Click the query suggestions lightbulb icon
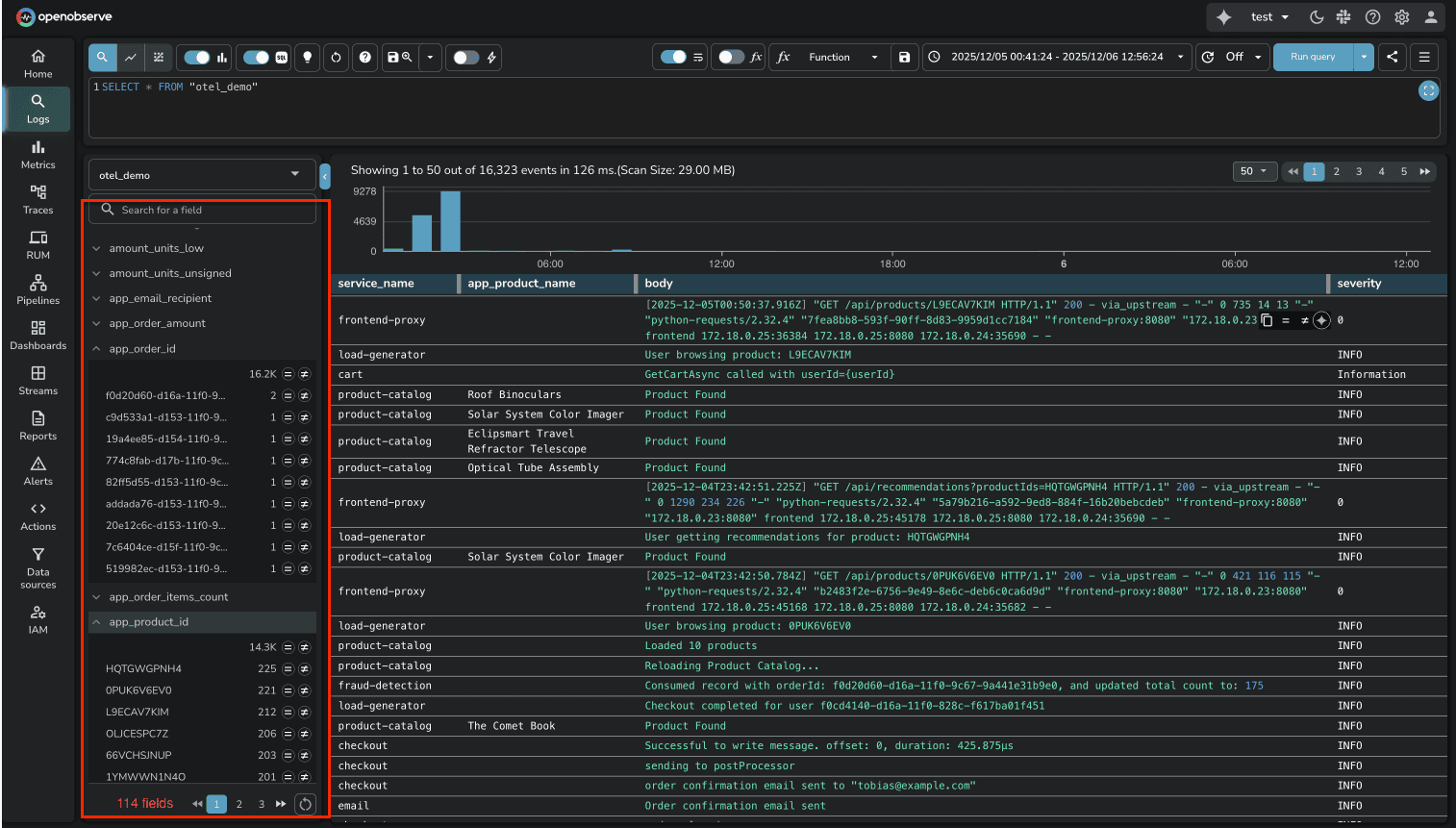This screenshot has height=828, width=1456. 307,58
